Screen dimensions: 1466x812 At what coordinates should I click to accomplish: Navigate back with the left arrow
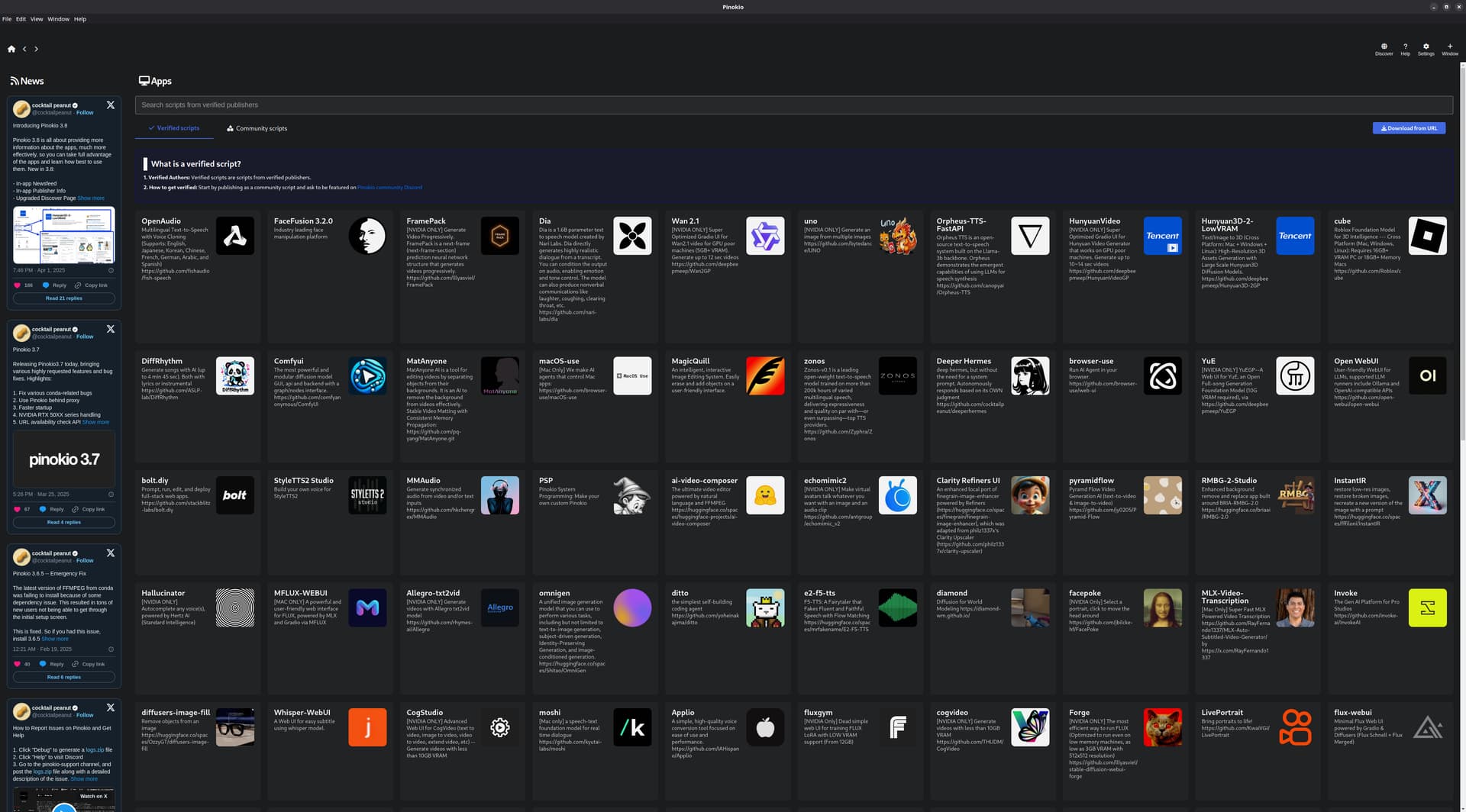(24, 49)
